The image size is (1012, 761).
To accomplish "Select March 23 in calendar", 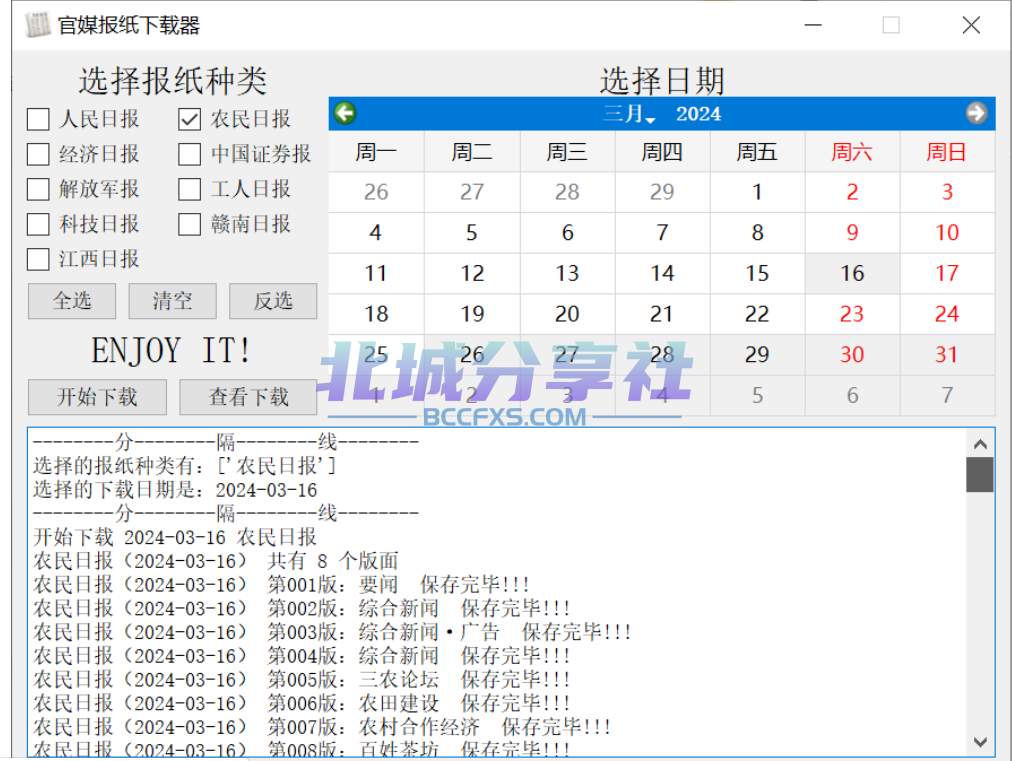I will pos(852,314).
